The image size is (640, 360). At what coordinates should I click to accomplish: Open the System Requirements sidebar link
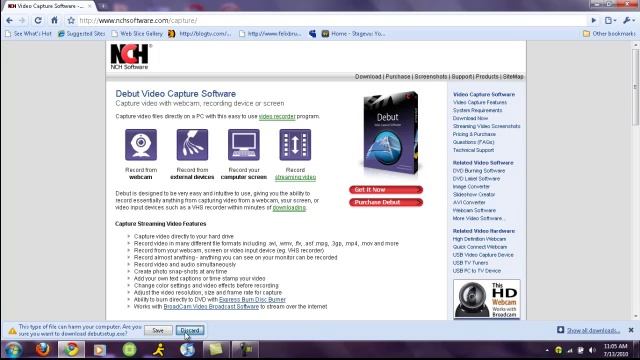click(478, 110)
